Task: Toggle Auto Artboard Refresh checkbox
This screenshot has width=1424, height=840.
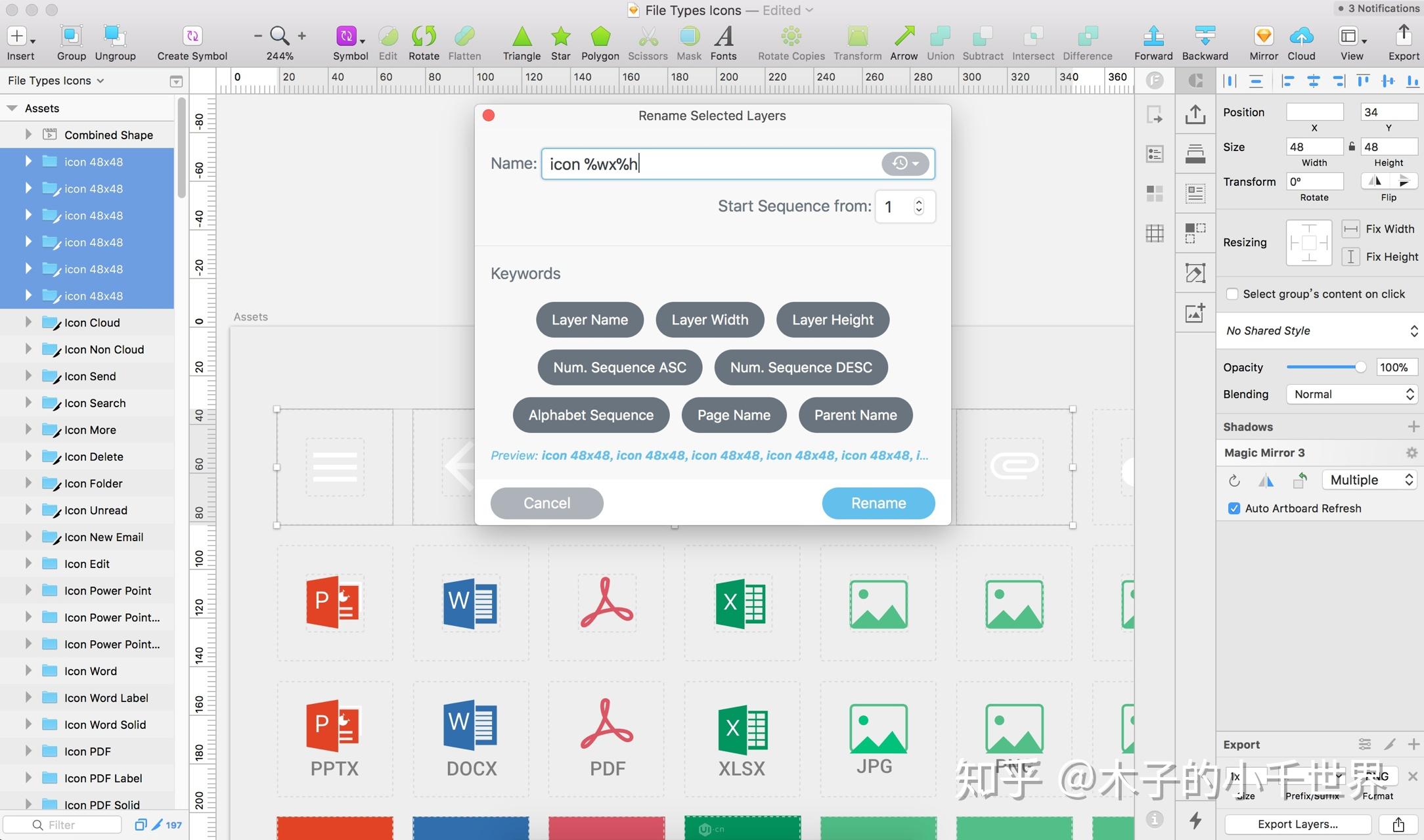Action: pos(1234,508)
